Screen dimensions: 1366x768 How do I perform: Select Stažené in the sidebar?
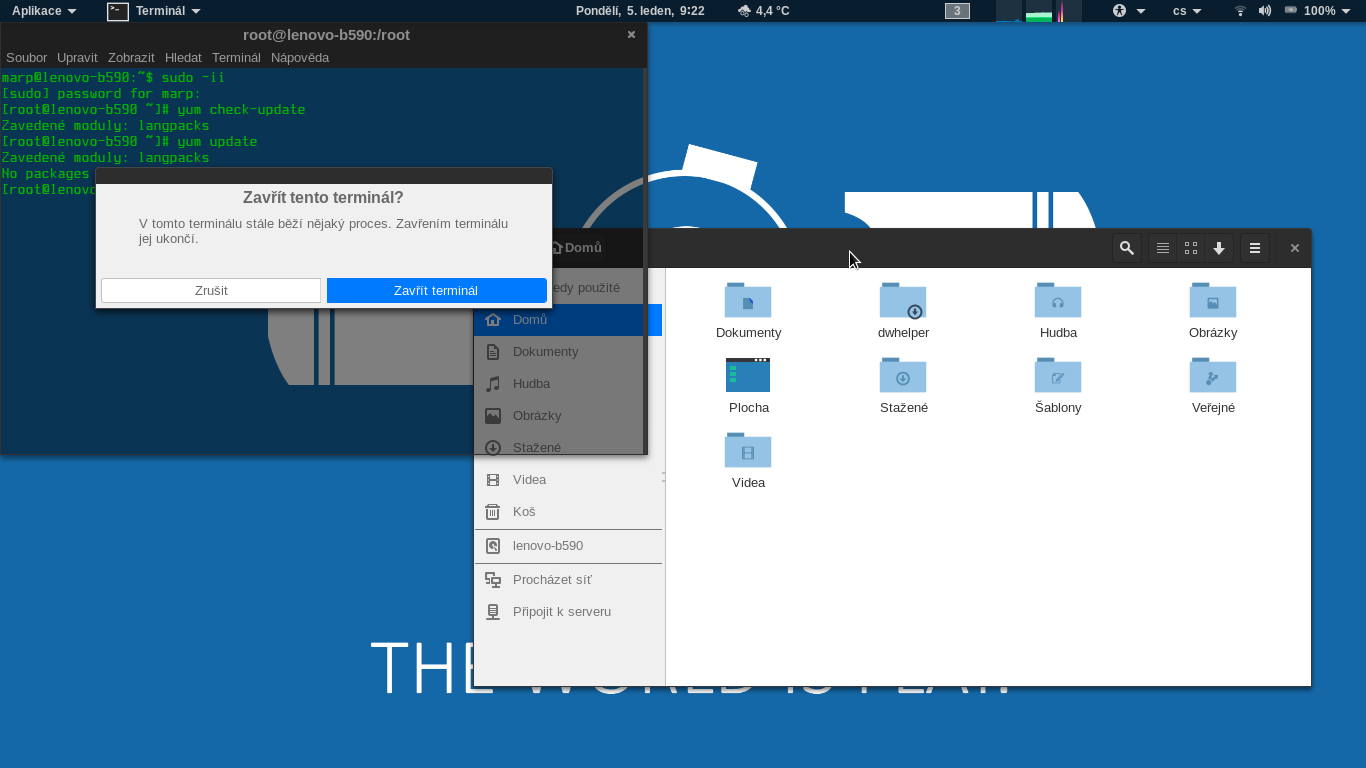(x=567, y=448)
